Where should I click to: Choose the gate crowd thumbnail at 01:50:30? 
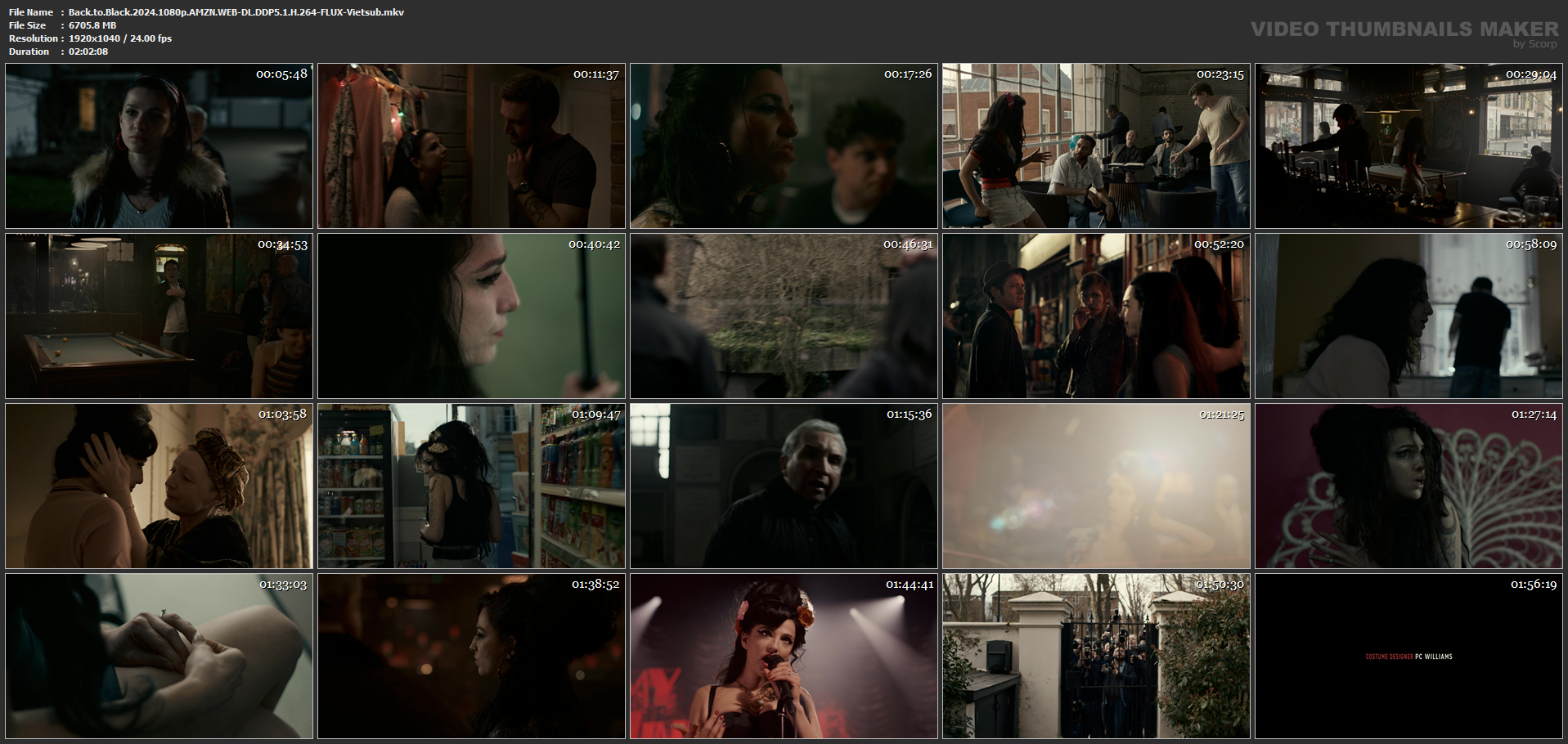[x=1096, y=656]
